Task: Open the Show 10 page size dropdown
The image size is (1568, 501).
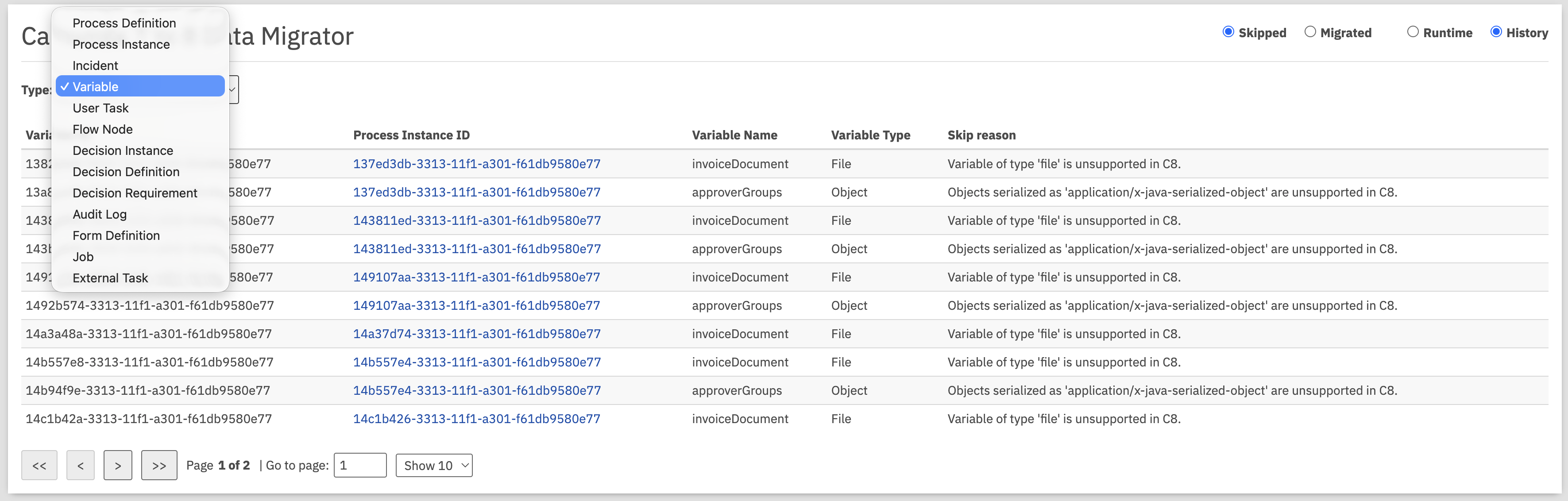Action: click(x=433, y=466)
